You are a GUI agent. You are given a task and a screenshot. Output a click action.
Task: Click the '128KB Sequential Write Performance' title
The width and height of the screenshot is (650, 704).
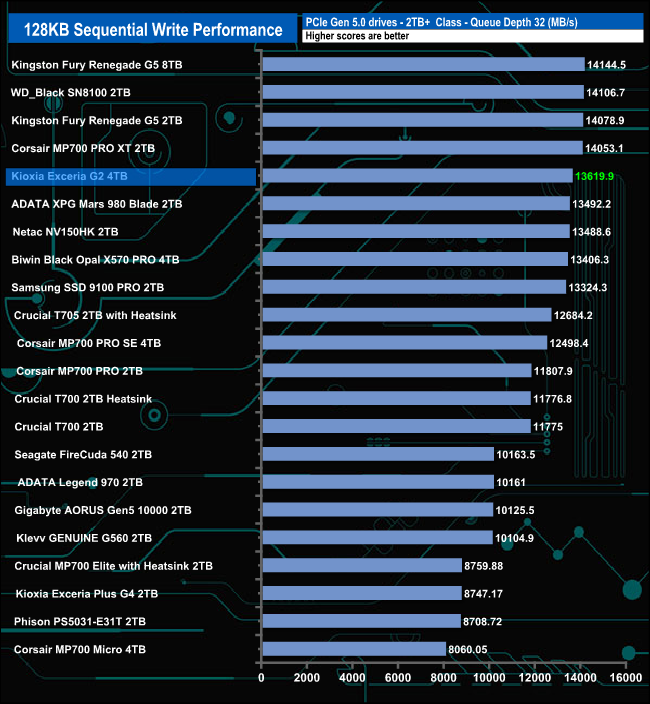pyautogui.click(x=153, y=30)
